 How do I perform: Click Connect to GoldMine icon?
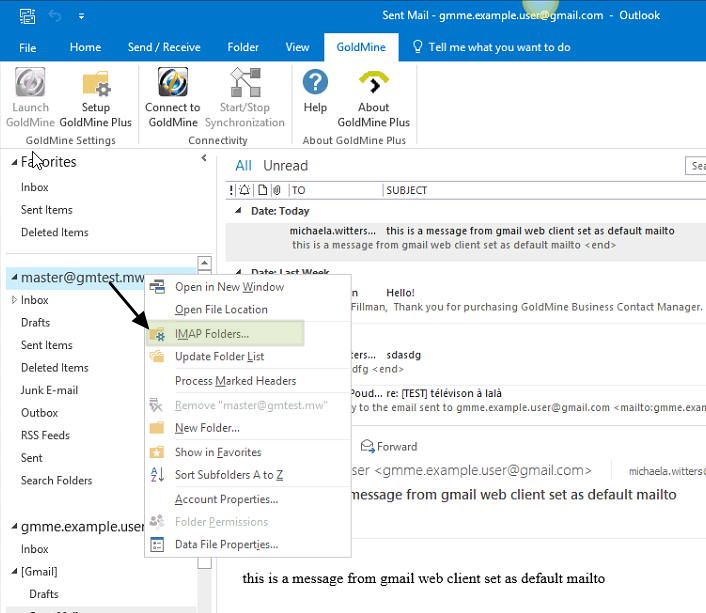(x=173, y=98)
